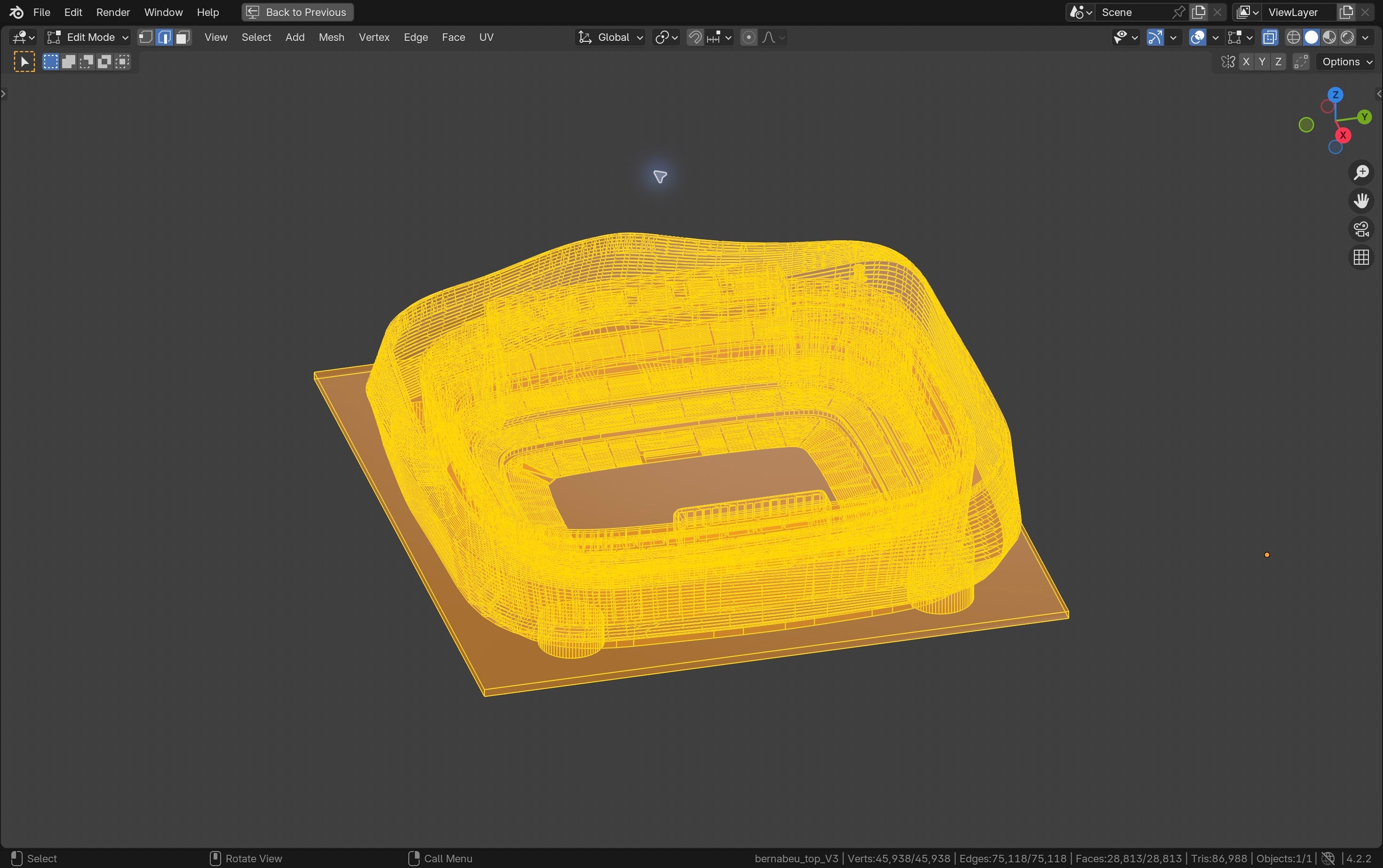Viewport: 1383px width, 868px height.
Task: Open the Options dropdown
Action: [x=1346, y=62]
